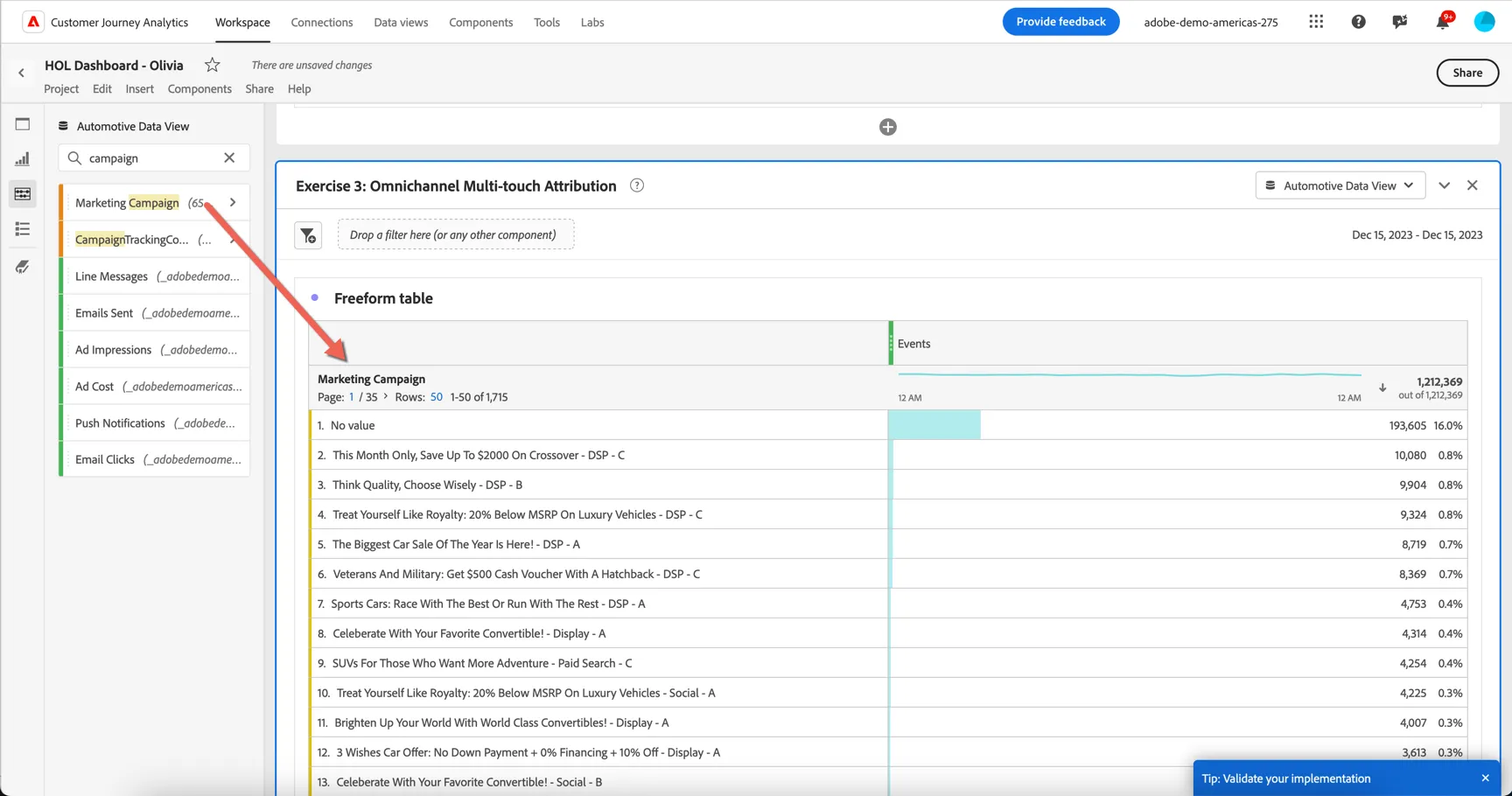Click the Provide feedback button
Viewport: 1512px width, 796px height.
coord(1060,22)
